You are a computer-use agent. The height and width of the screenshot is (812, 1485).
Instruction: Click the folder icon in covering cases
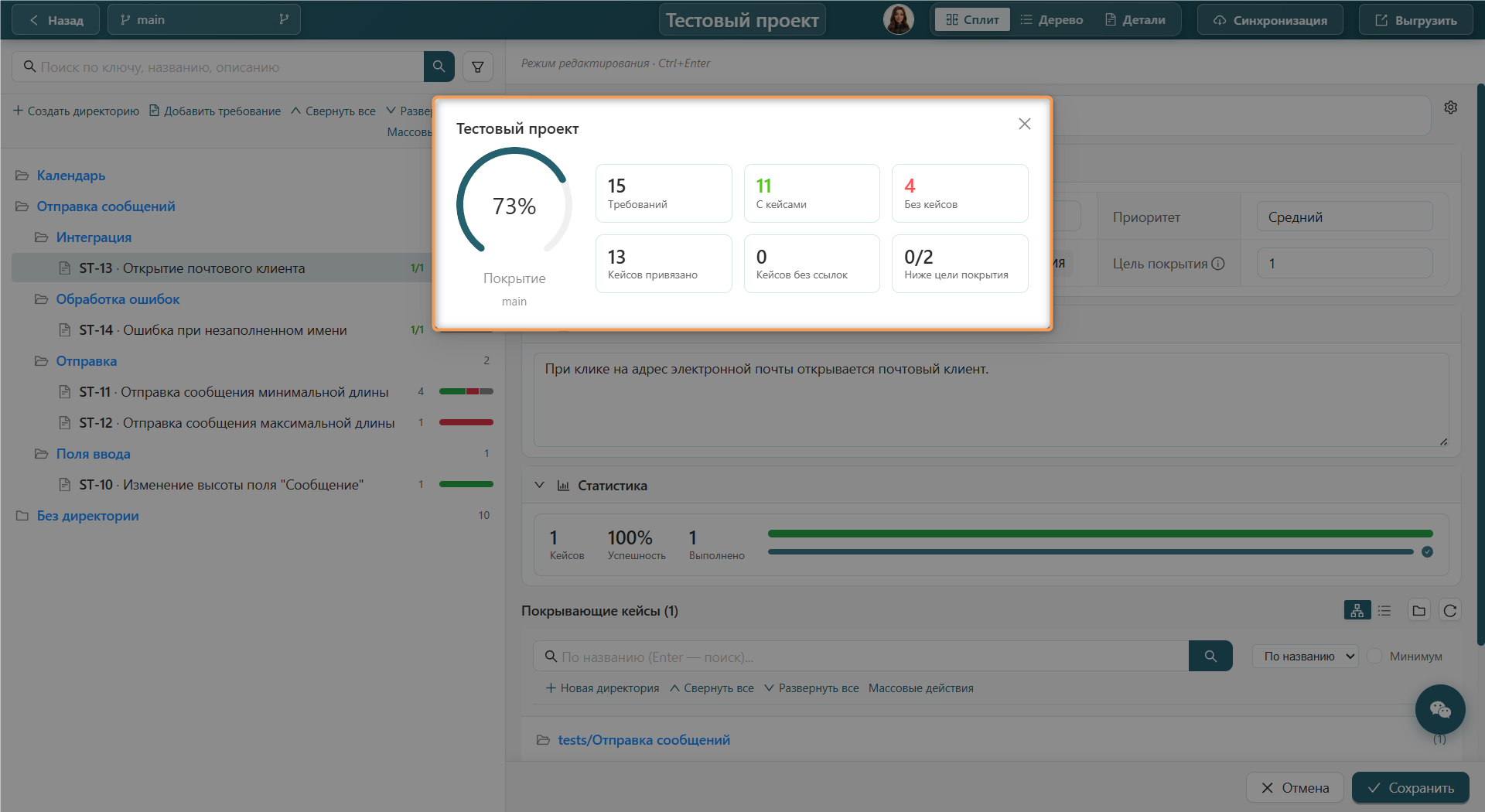(1419, 611)
